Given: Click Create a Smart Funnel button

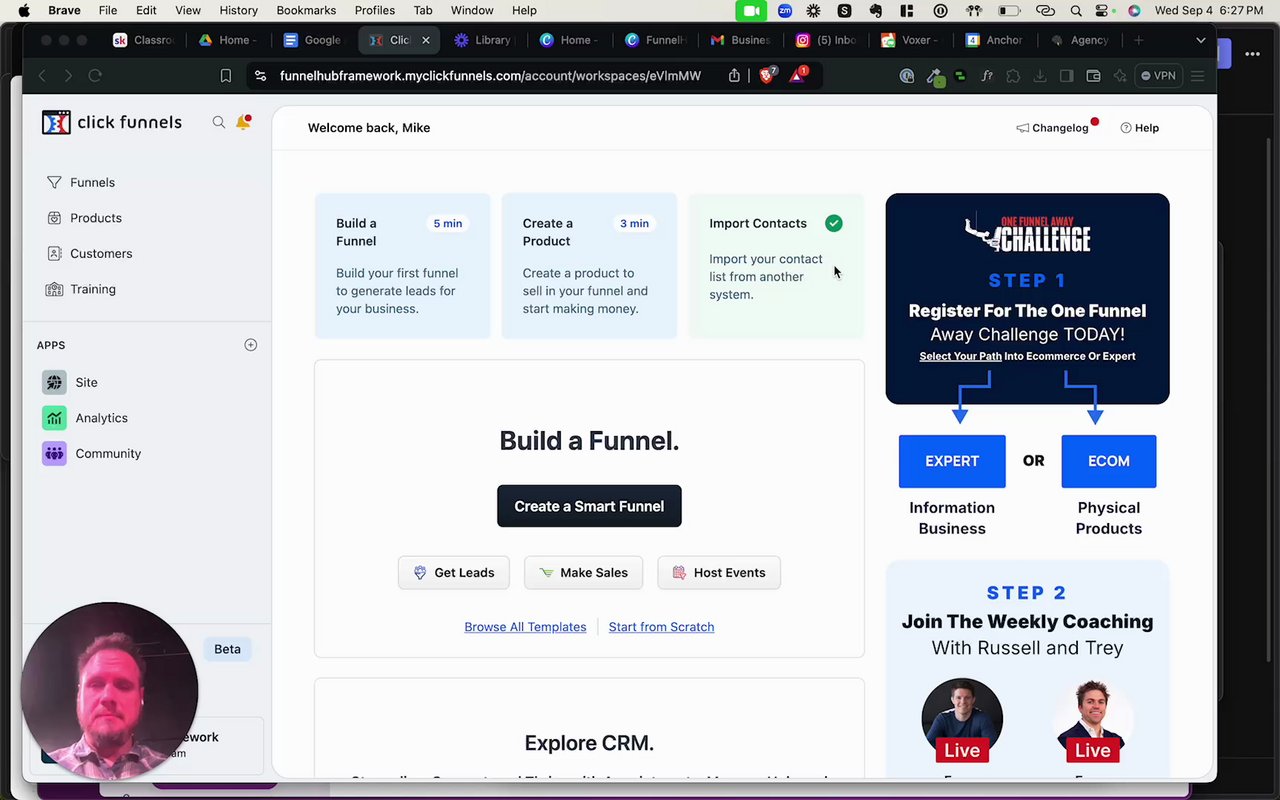Looking at the screenshot, I should point(589,506).
